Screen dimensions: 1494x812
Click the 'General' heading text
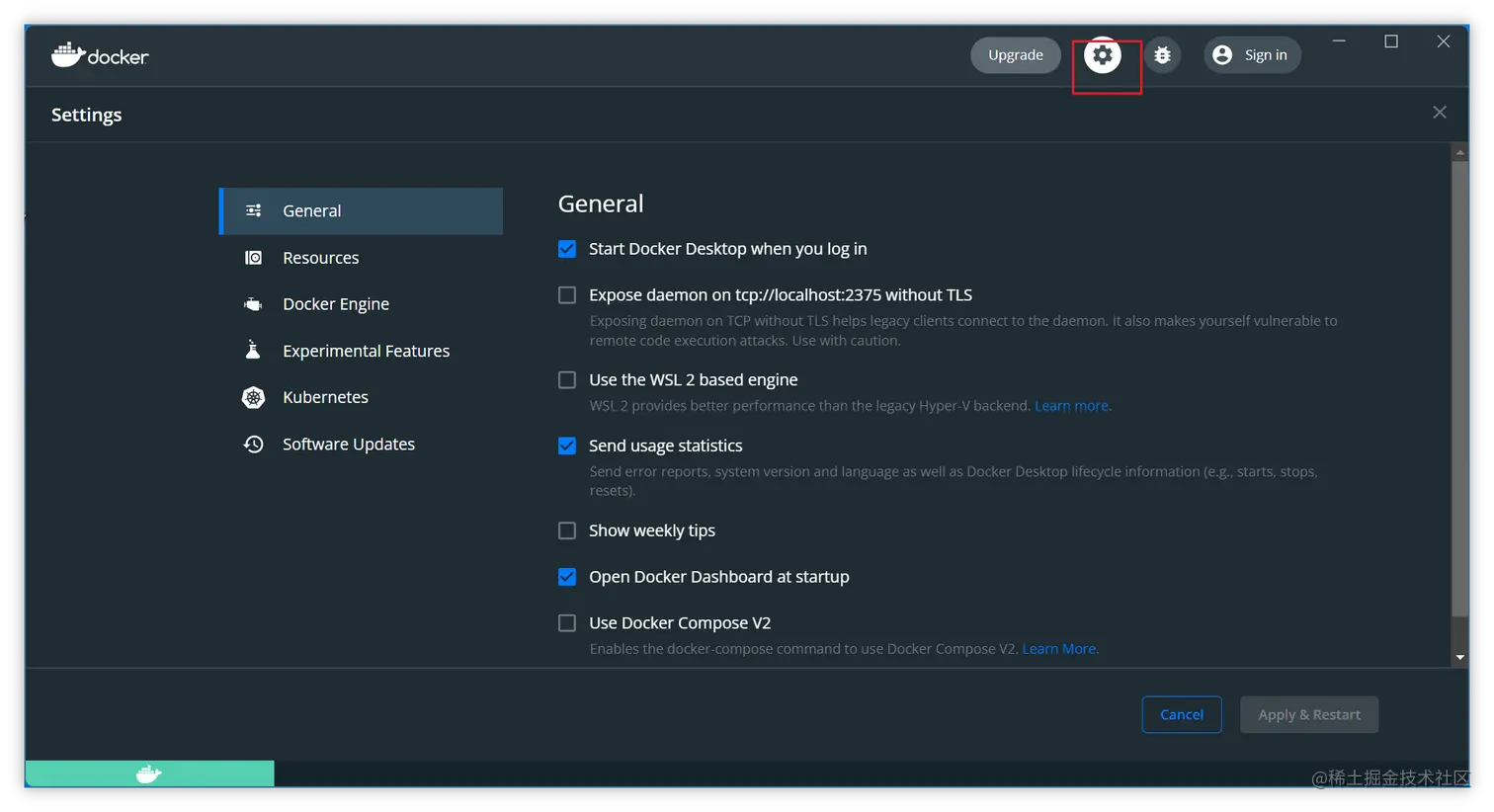(601, 203)
